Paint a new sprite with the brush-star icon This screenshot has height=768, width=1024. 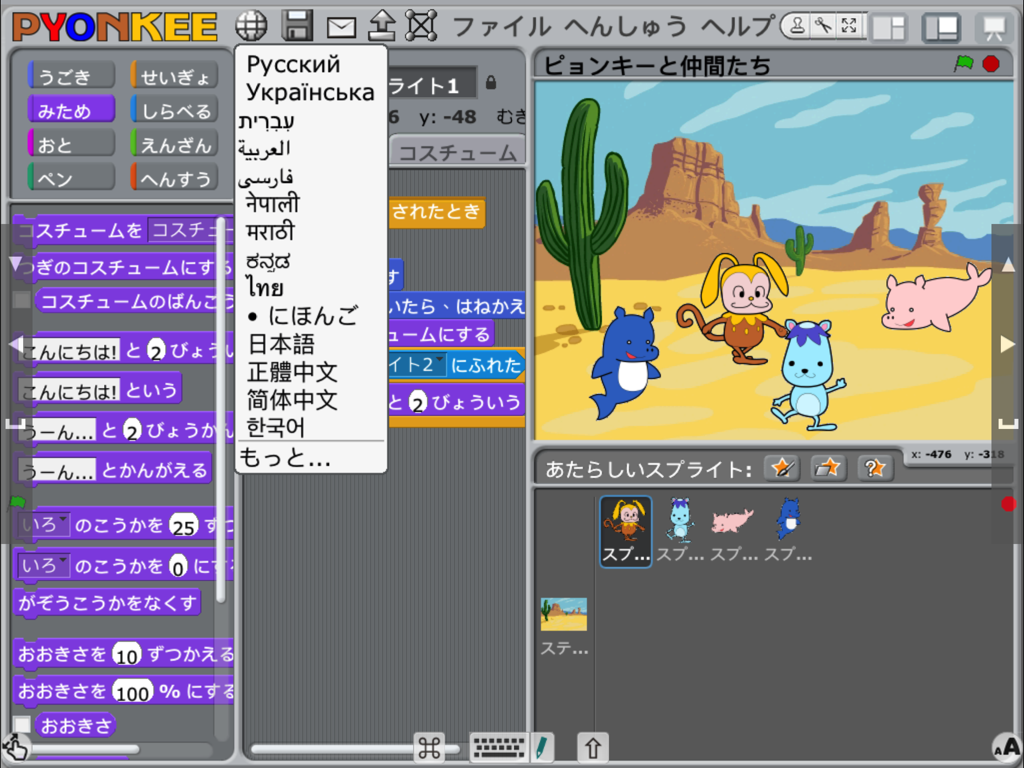coord(784,467)
